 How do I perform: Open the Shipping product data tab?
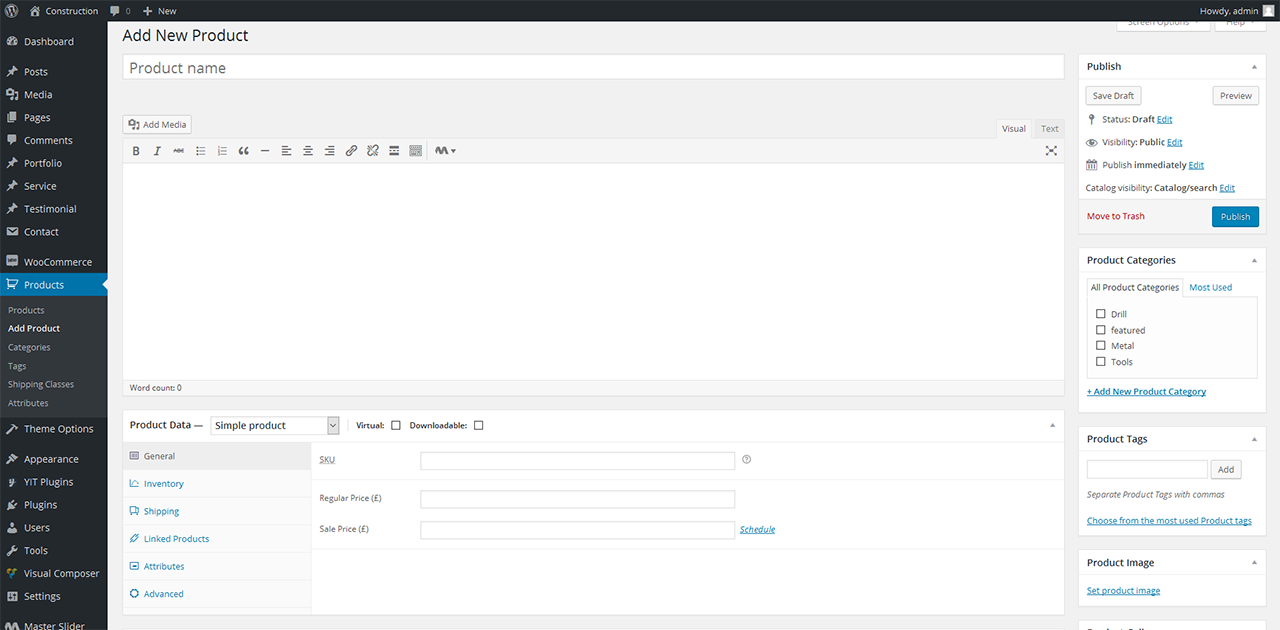click(x=217, y=511)
